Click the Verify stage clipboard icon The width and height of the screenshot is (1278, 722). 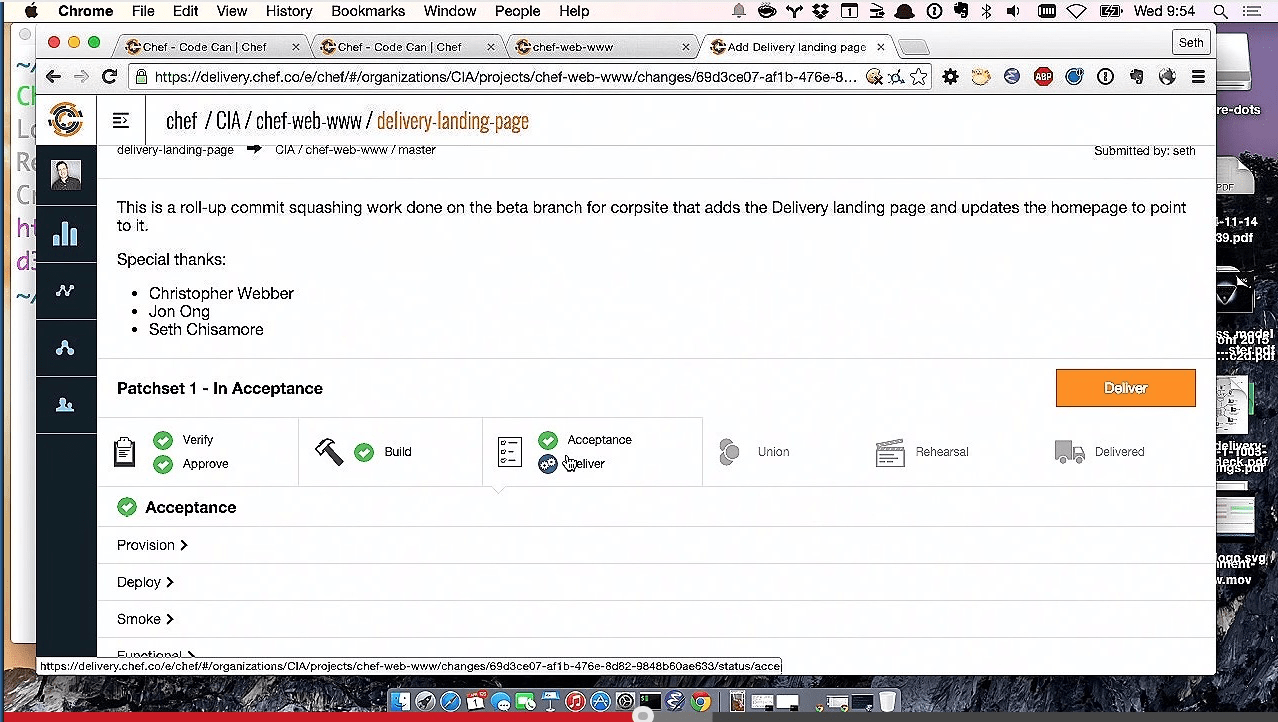pyautogui.click(x=125, y=452)
